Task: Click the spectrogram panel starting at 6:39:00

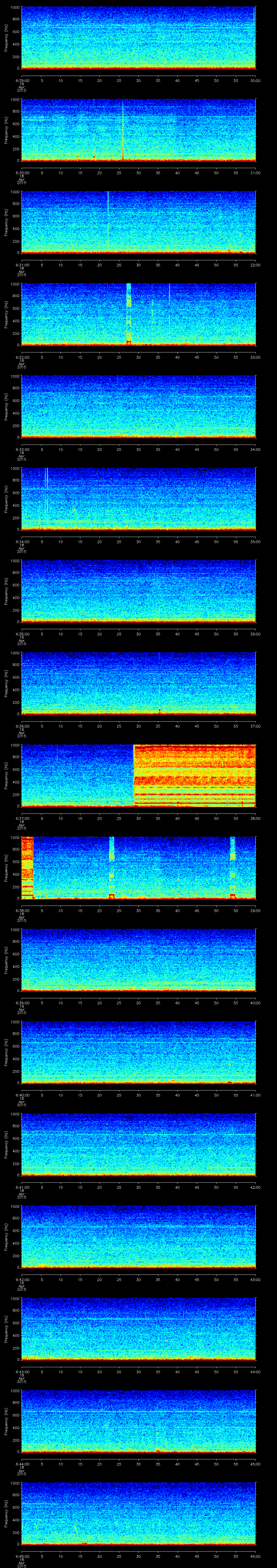Action: click(x=138, y=960)
